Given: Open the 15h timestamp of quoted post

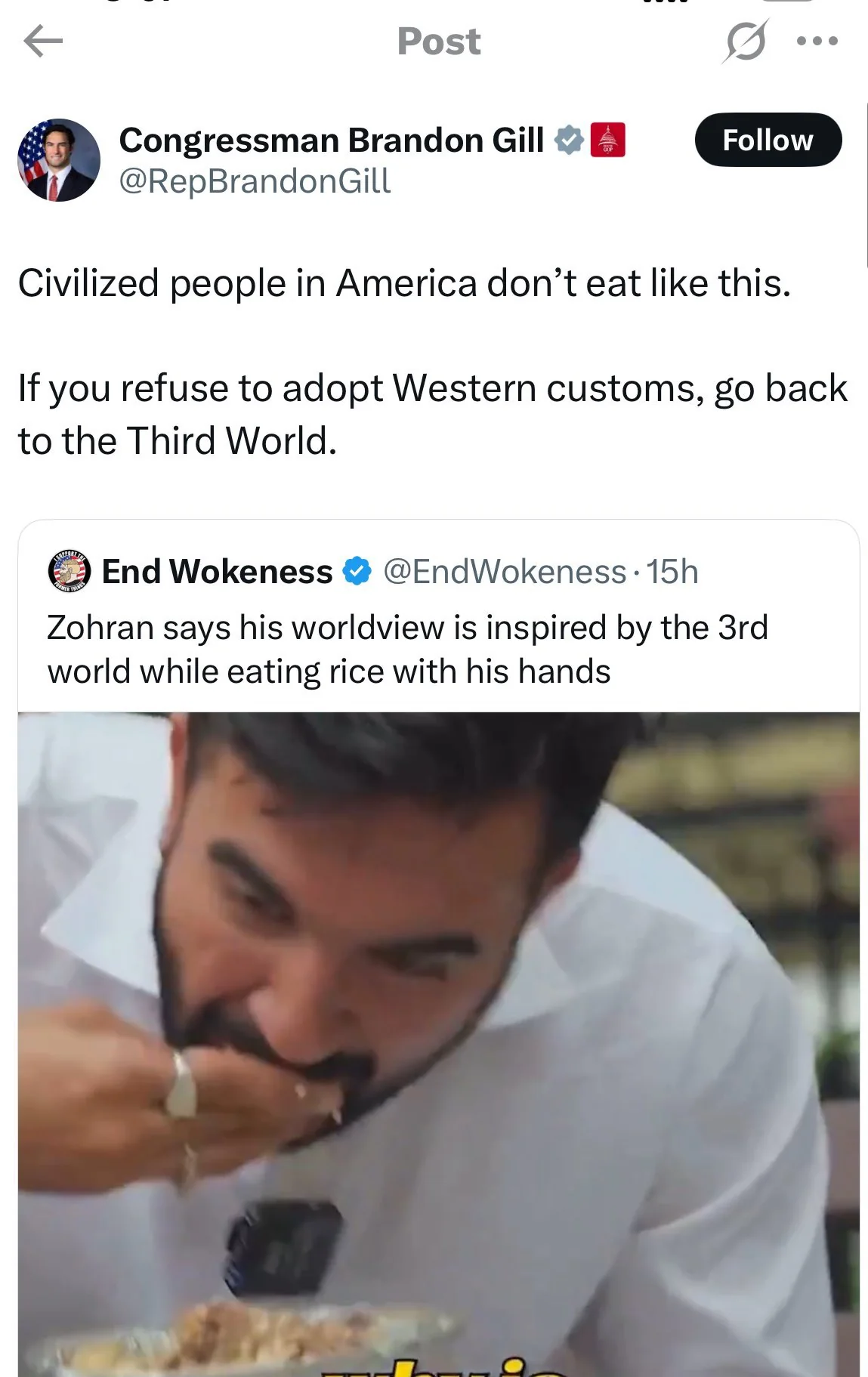Looking at the screenshot, I should pyautogui.click(x=672, y=572).
